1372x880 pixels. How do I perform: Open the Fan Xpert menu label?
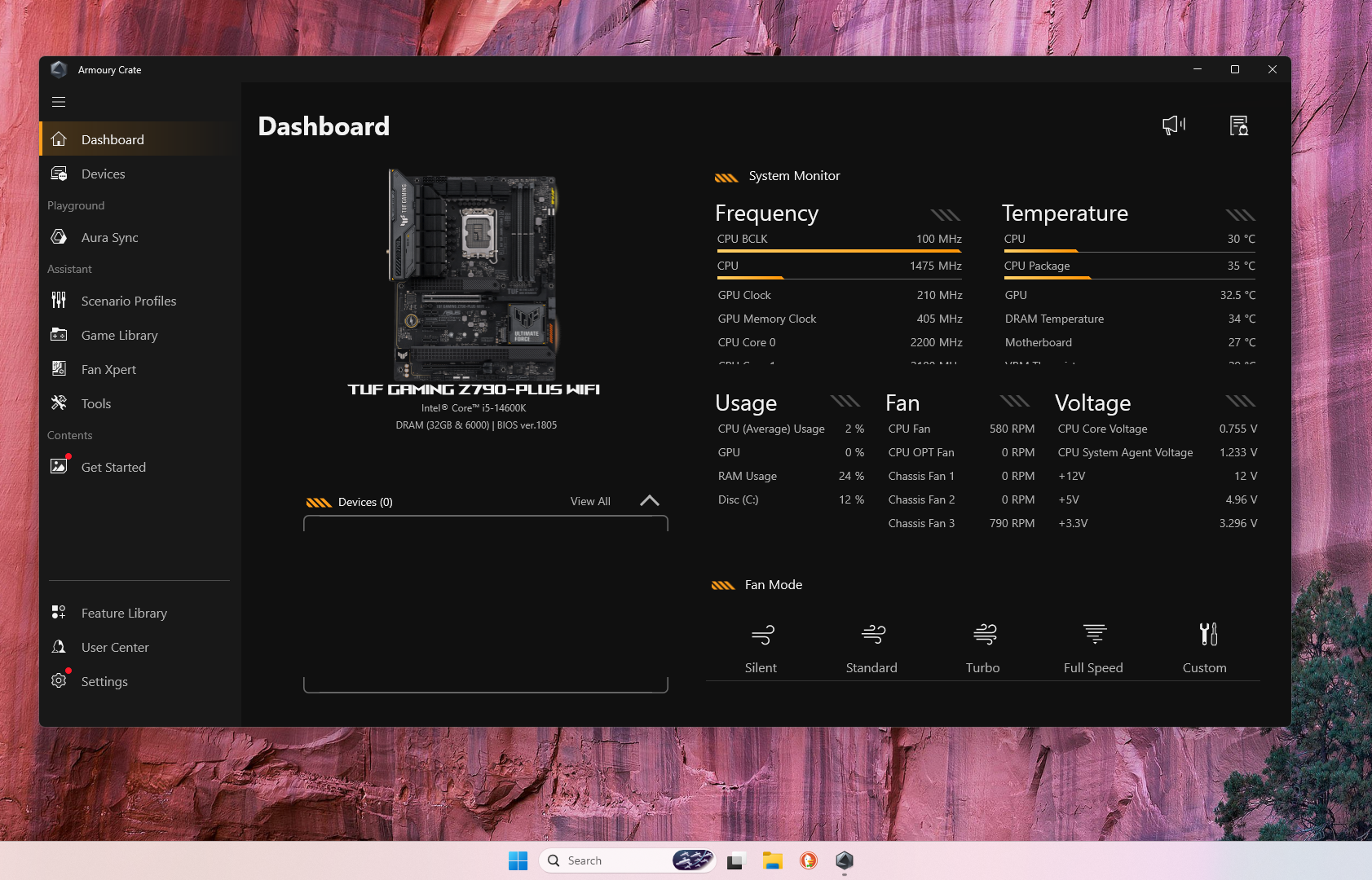(108, 369)
